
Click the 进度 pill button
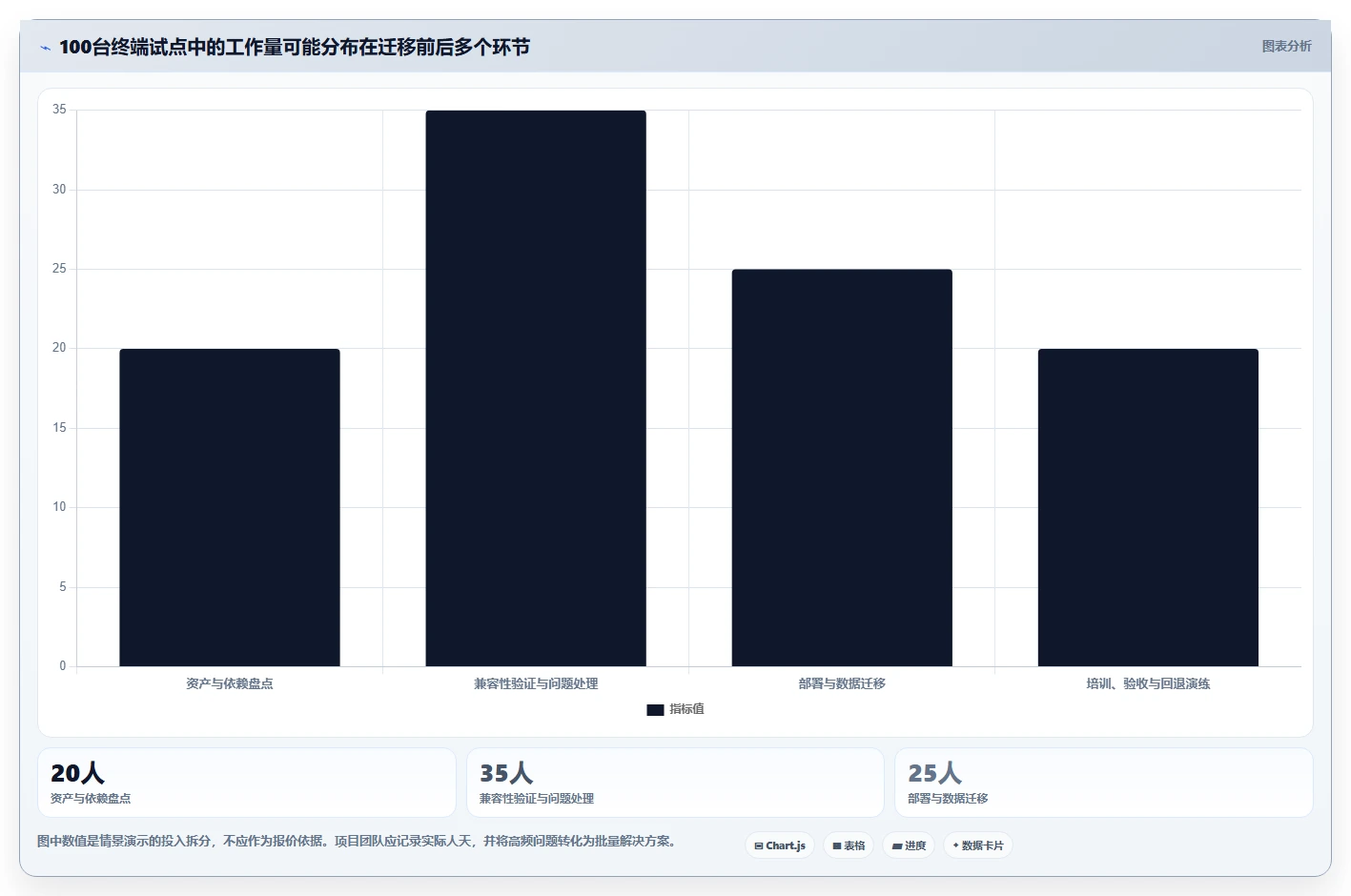909,845
